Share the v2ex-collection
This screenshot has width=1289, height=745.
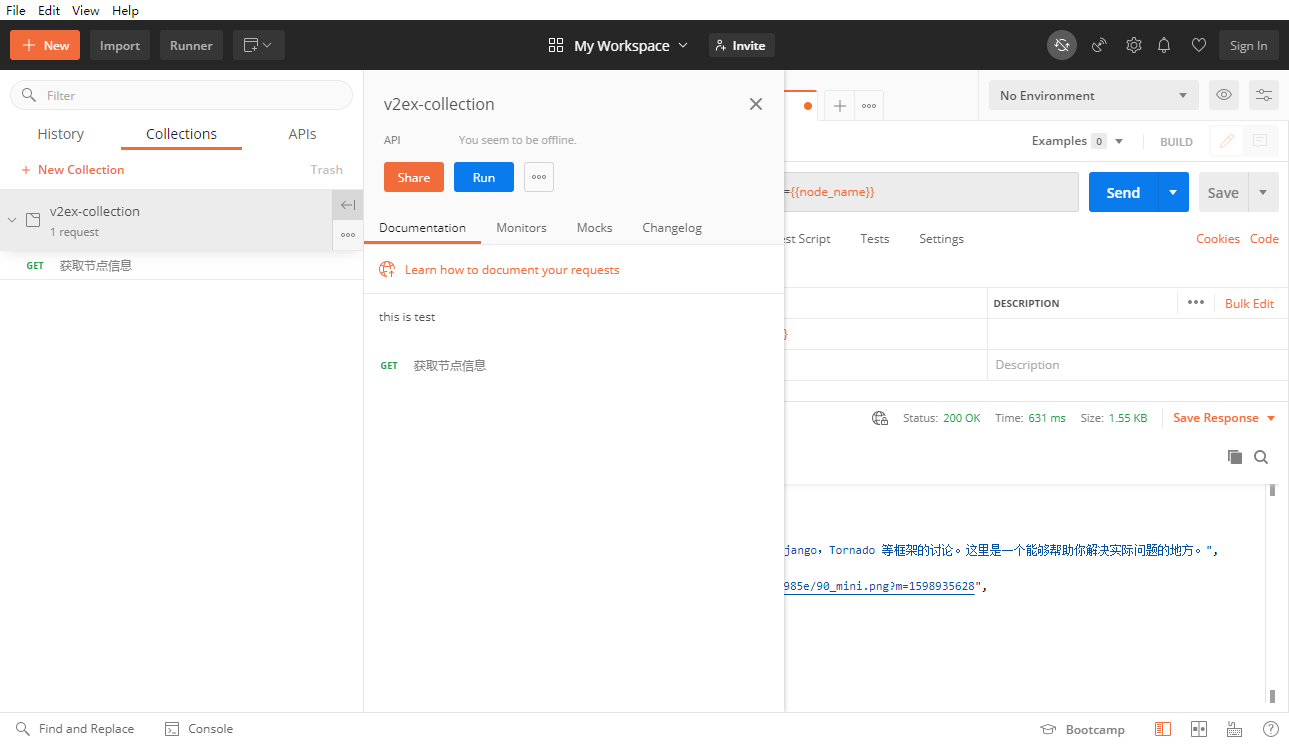pos(414,177)
